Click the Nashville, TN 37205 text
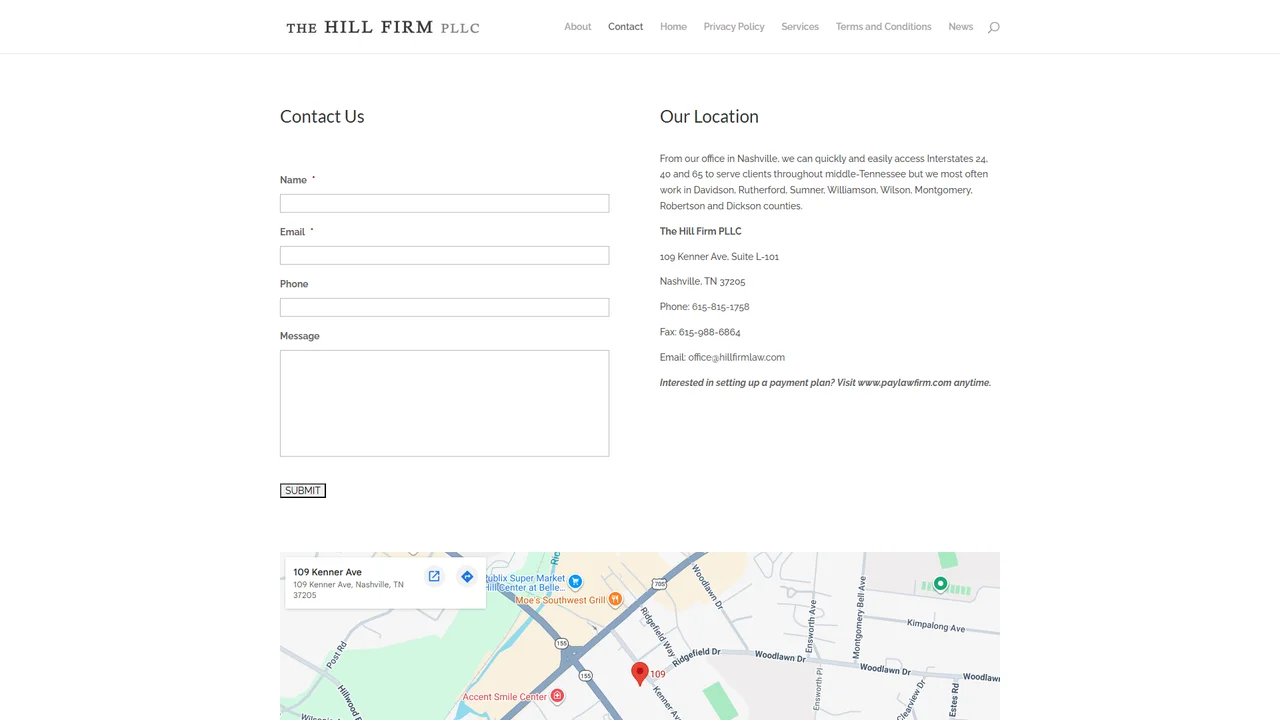 click(x=702, y=282)
